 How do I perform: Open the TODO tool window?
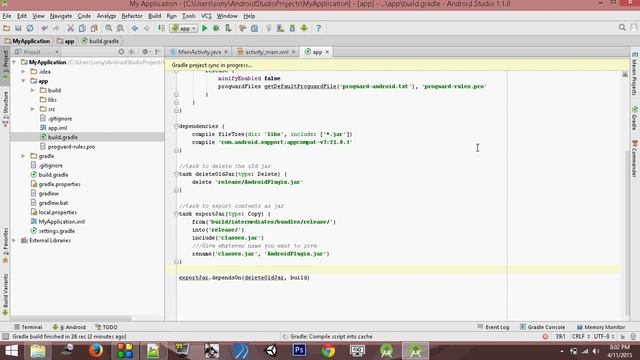(107, 327)
